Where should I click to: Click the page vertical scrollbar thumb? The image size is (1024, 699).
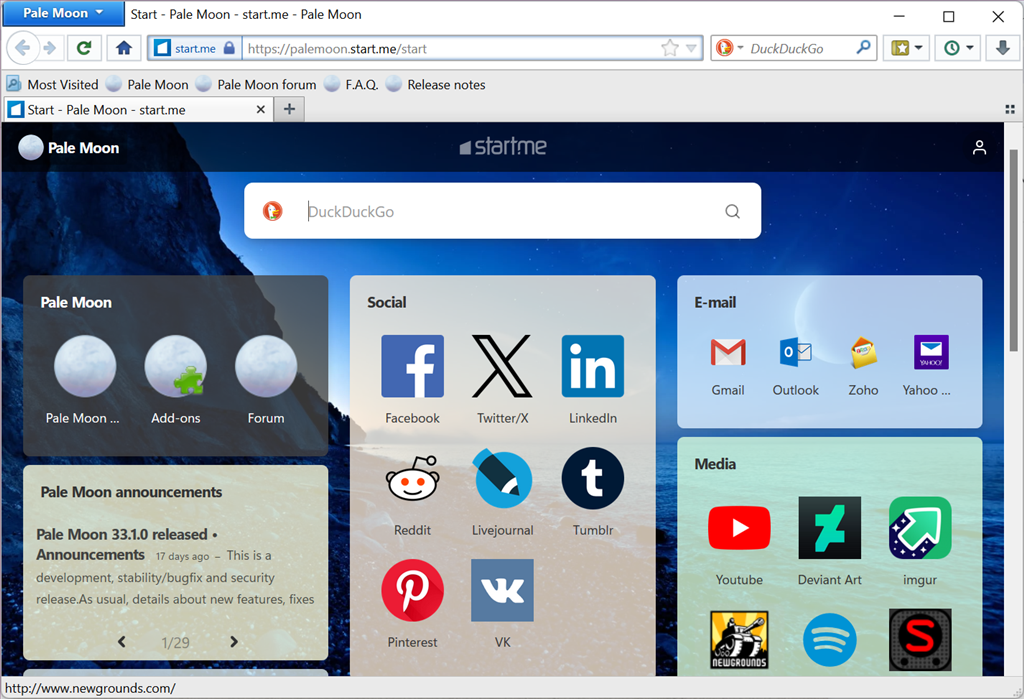pyautogui.click(x=1014, y=250)
